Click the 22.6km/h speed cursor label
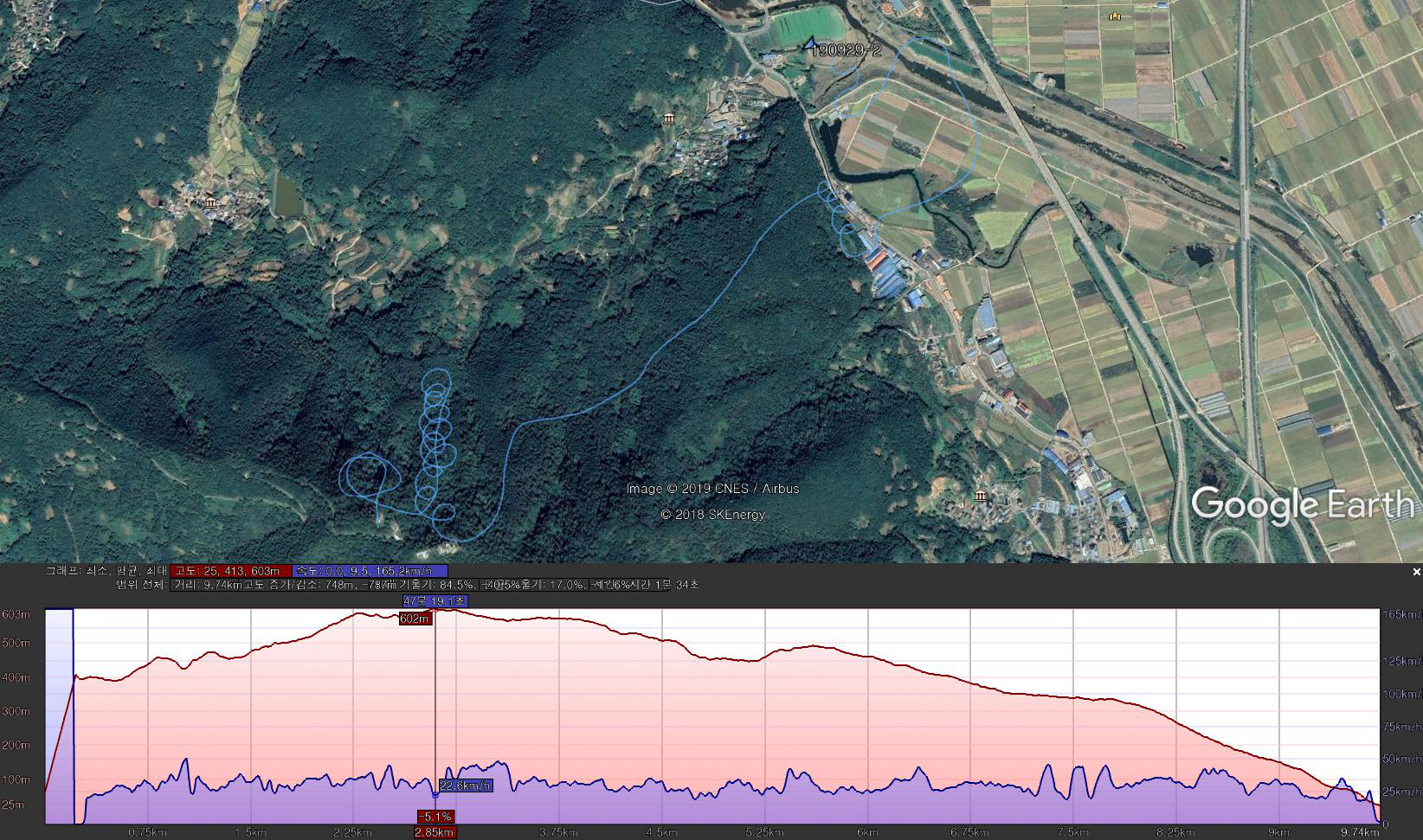Image resolution: width=1423 pixels, height=840 pixels. (466, 785)
